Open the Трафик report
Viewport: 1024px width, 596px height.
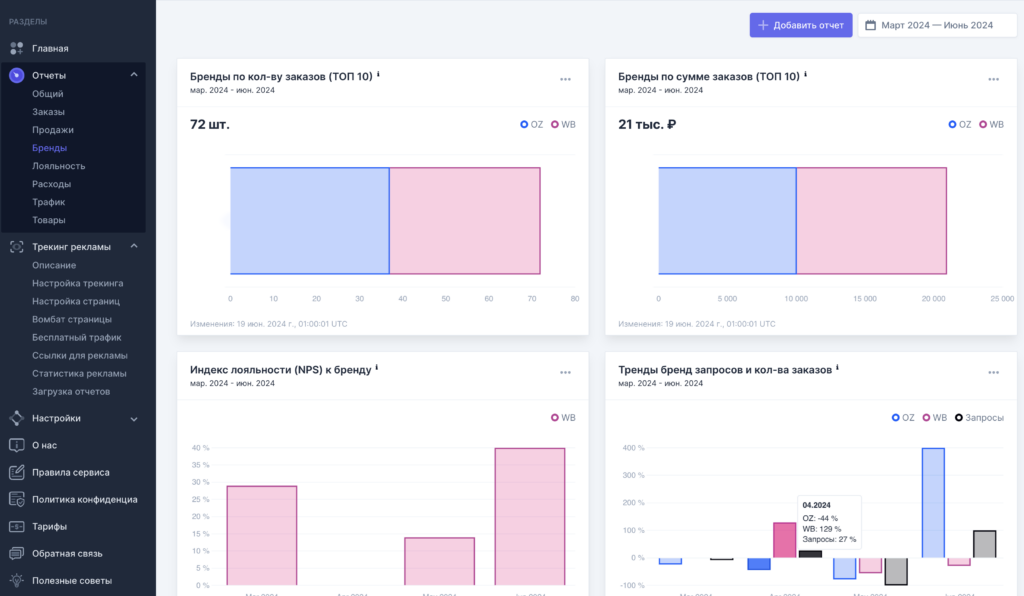[48, 202]
